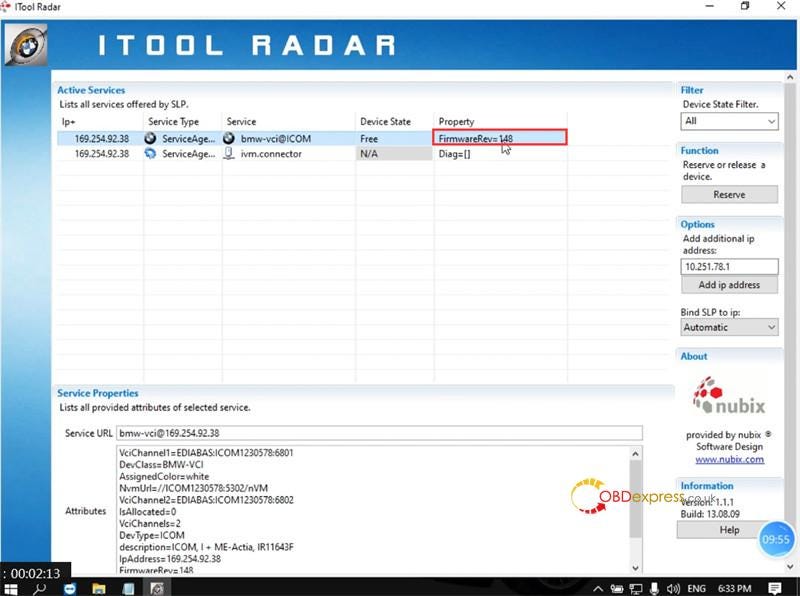Open the Action Center notifications icon
The width and height of the screenshot is (800, 596).
point(775,589)
